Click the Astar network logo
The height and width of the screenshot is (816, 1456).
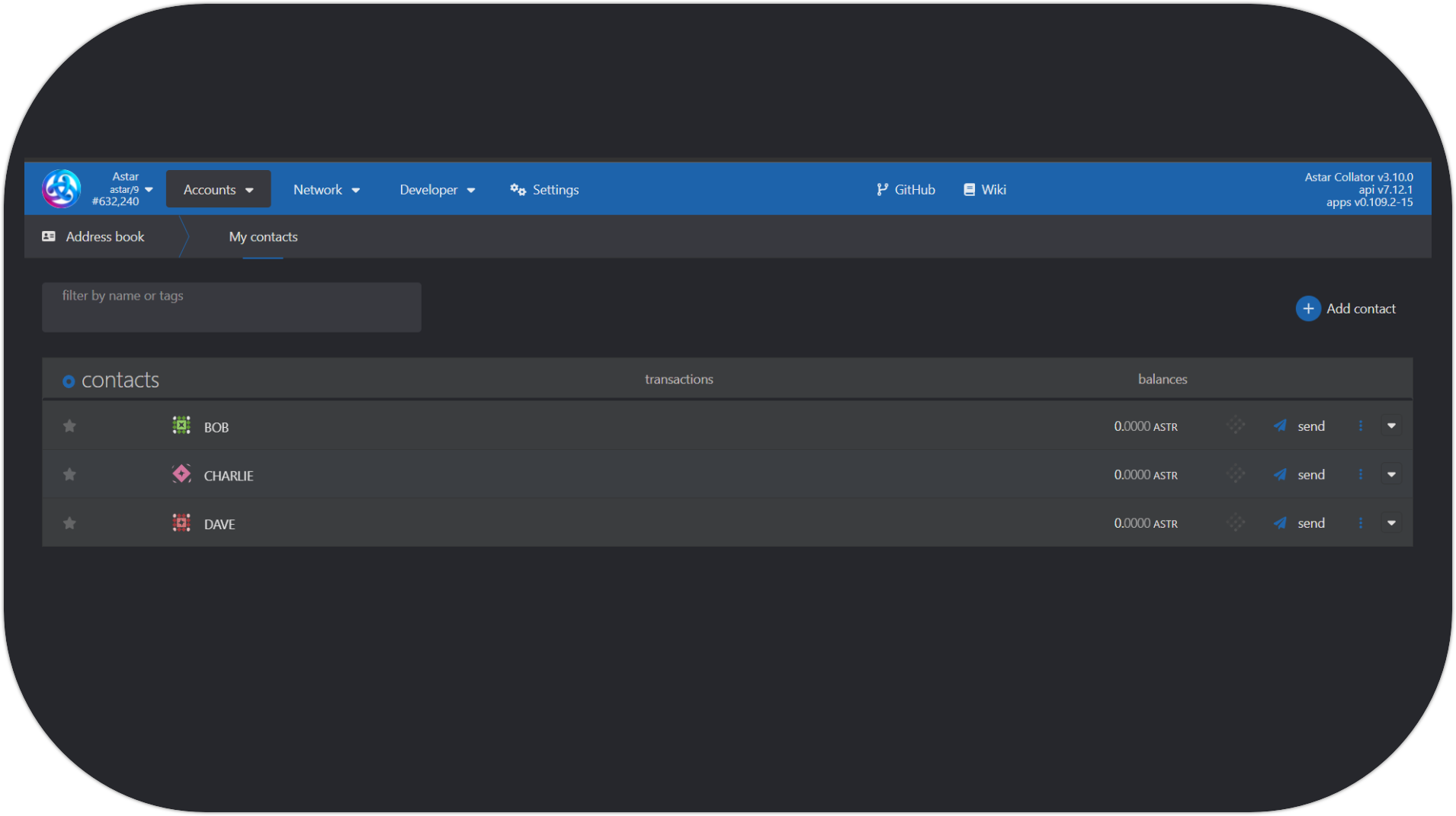pos(61,189)
